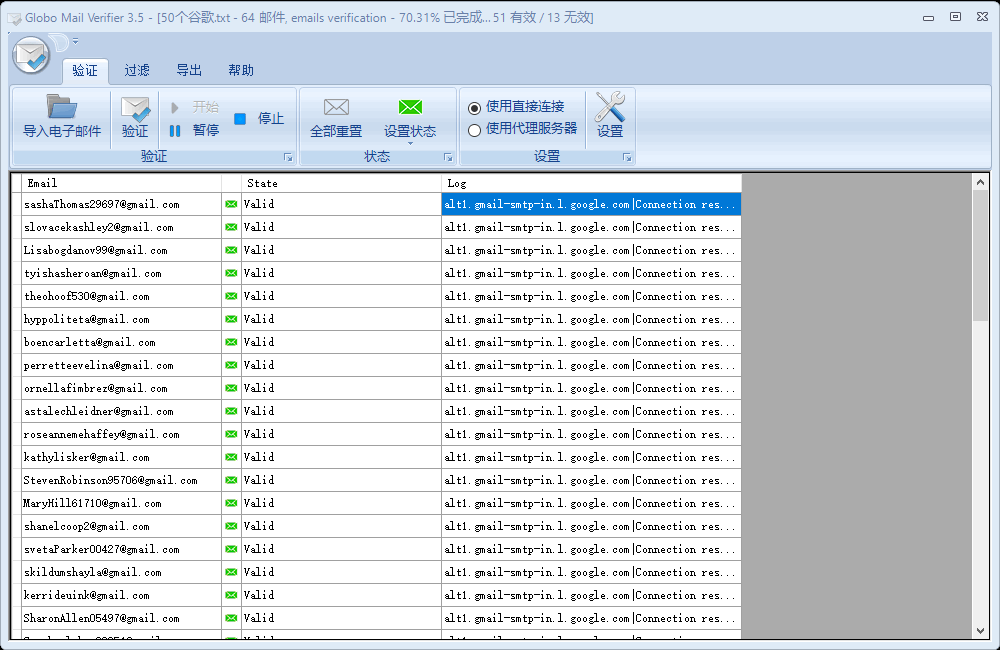
Task: Click green valid icon for StevenRobinson95706
Action: tap(232, 480)
